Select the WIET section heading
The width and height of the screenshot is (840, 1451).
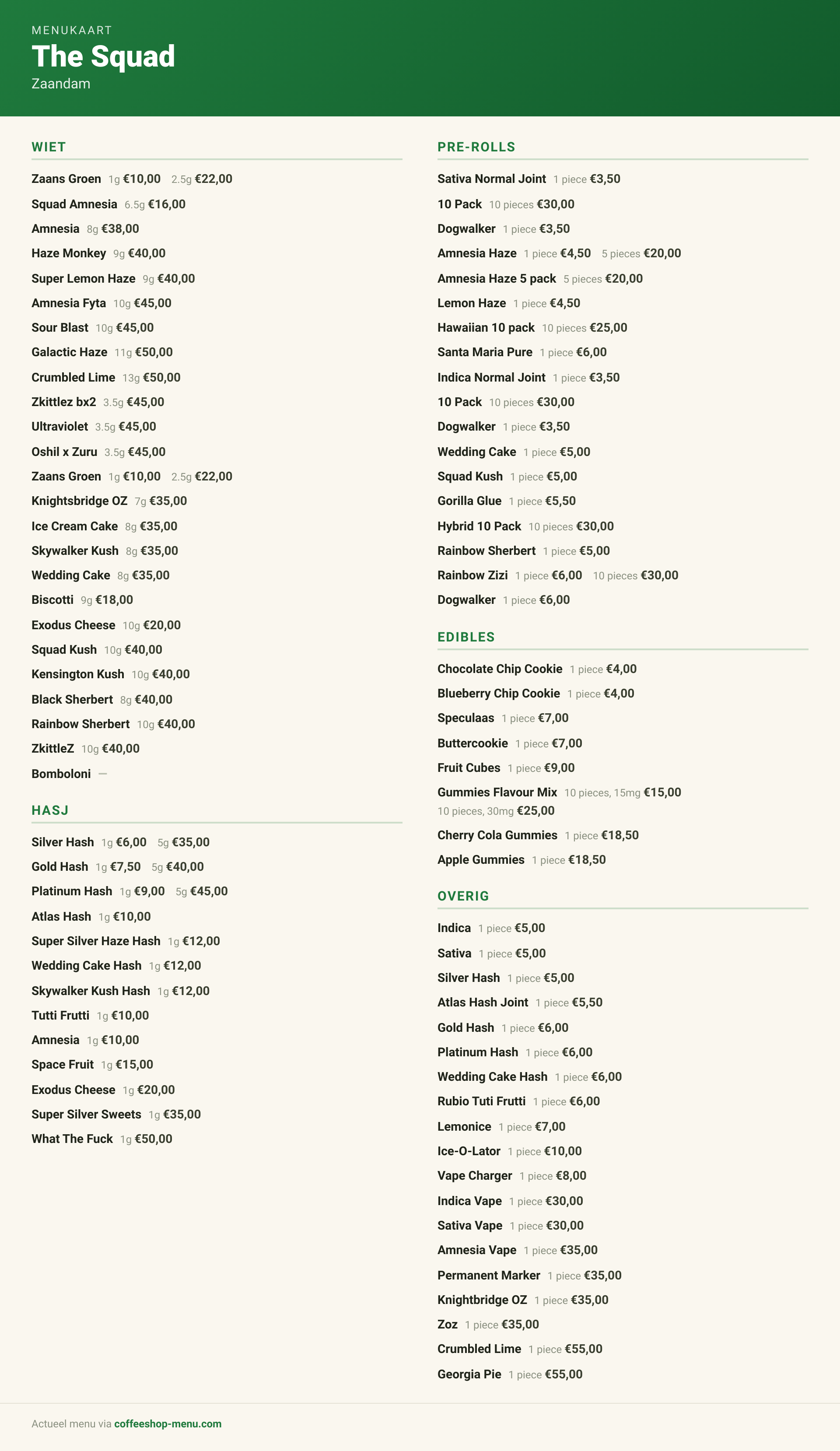49,147
